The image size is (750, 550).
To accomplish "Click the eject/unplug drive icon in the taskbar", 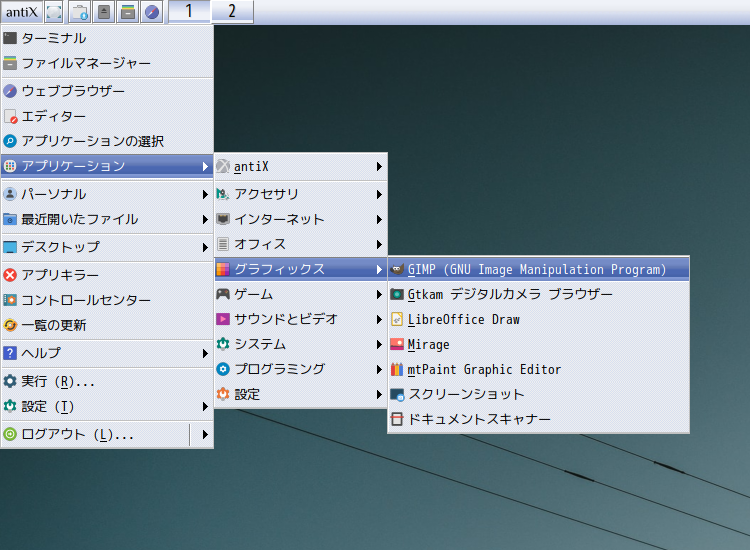I will pyautogui.click(x=104, y=12).
